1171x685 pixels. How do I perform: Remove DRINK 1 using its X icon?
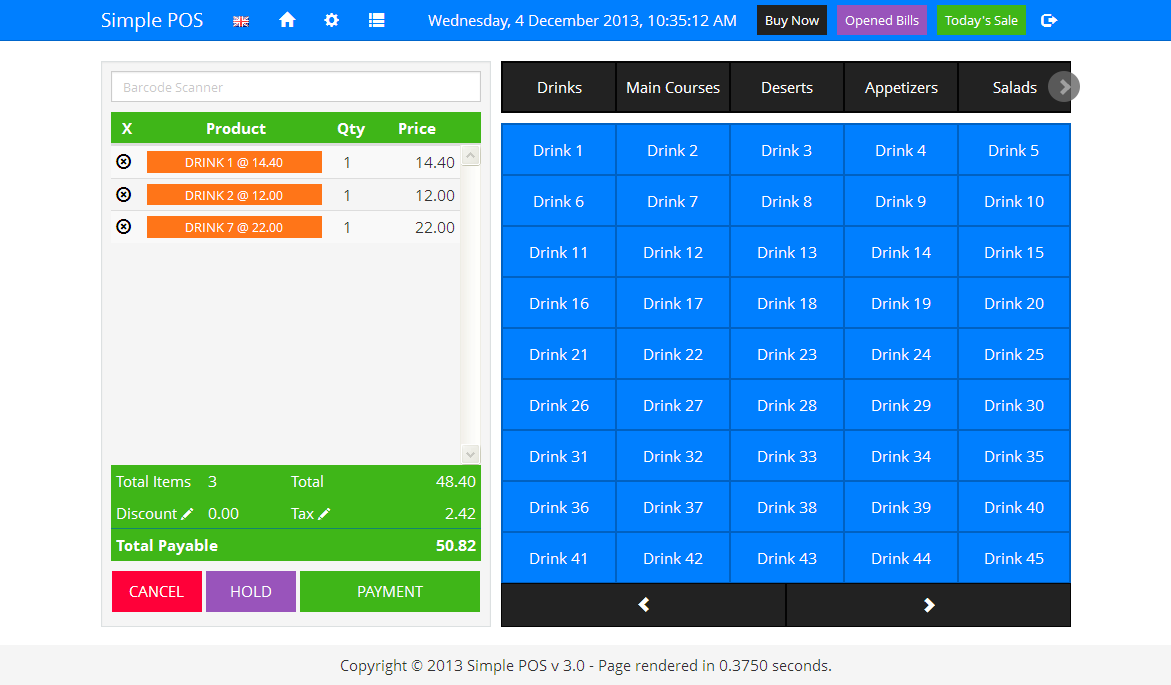click(x=124, y=161)
